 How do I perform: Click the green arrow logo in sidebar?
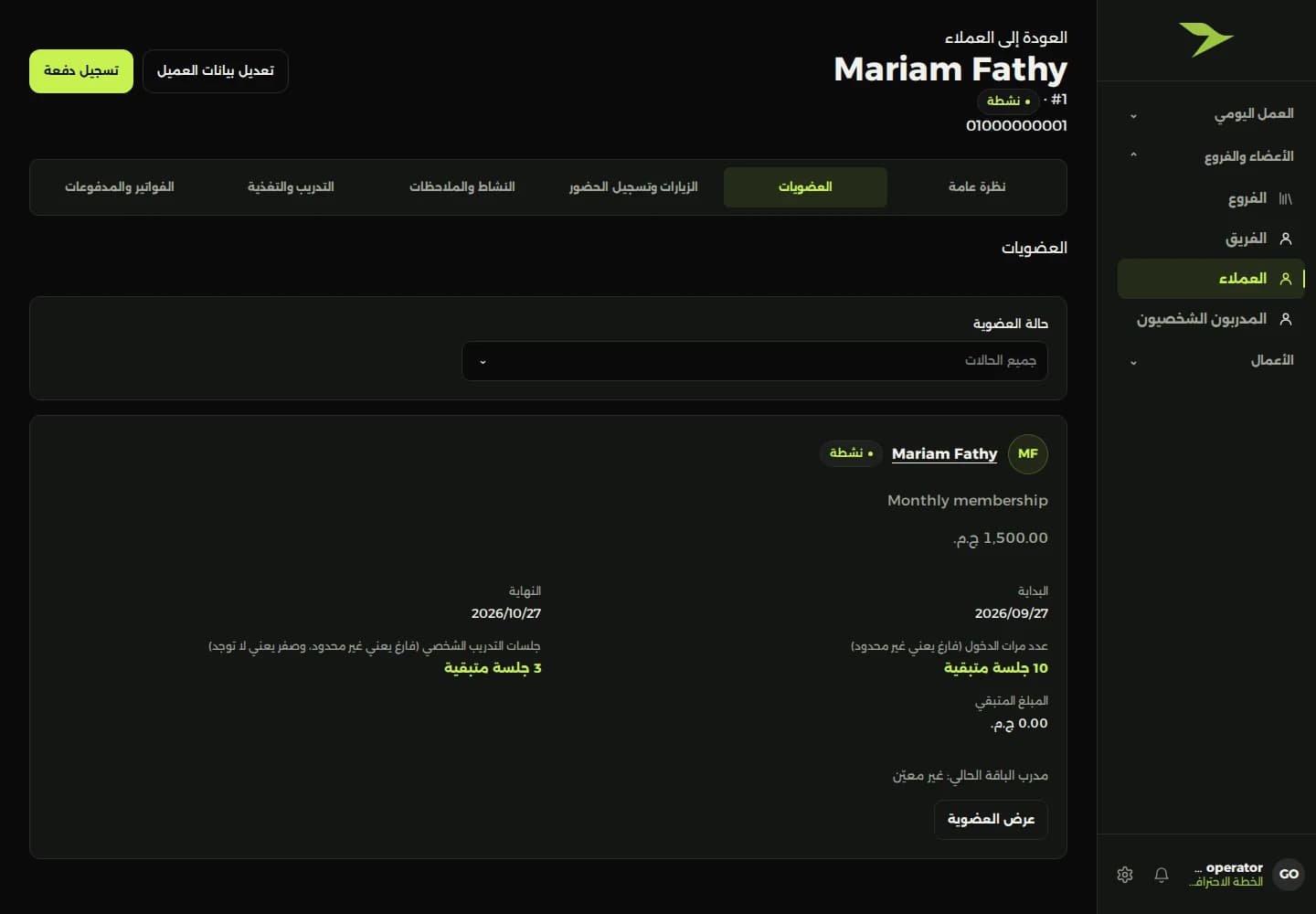click(x=1206, y=40)
